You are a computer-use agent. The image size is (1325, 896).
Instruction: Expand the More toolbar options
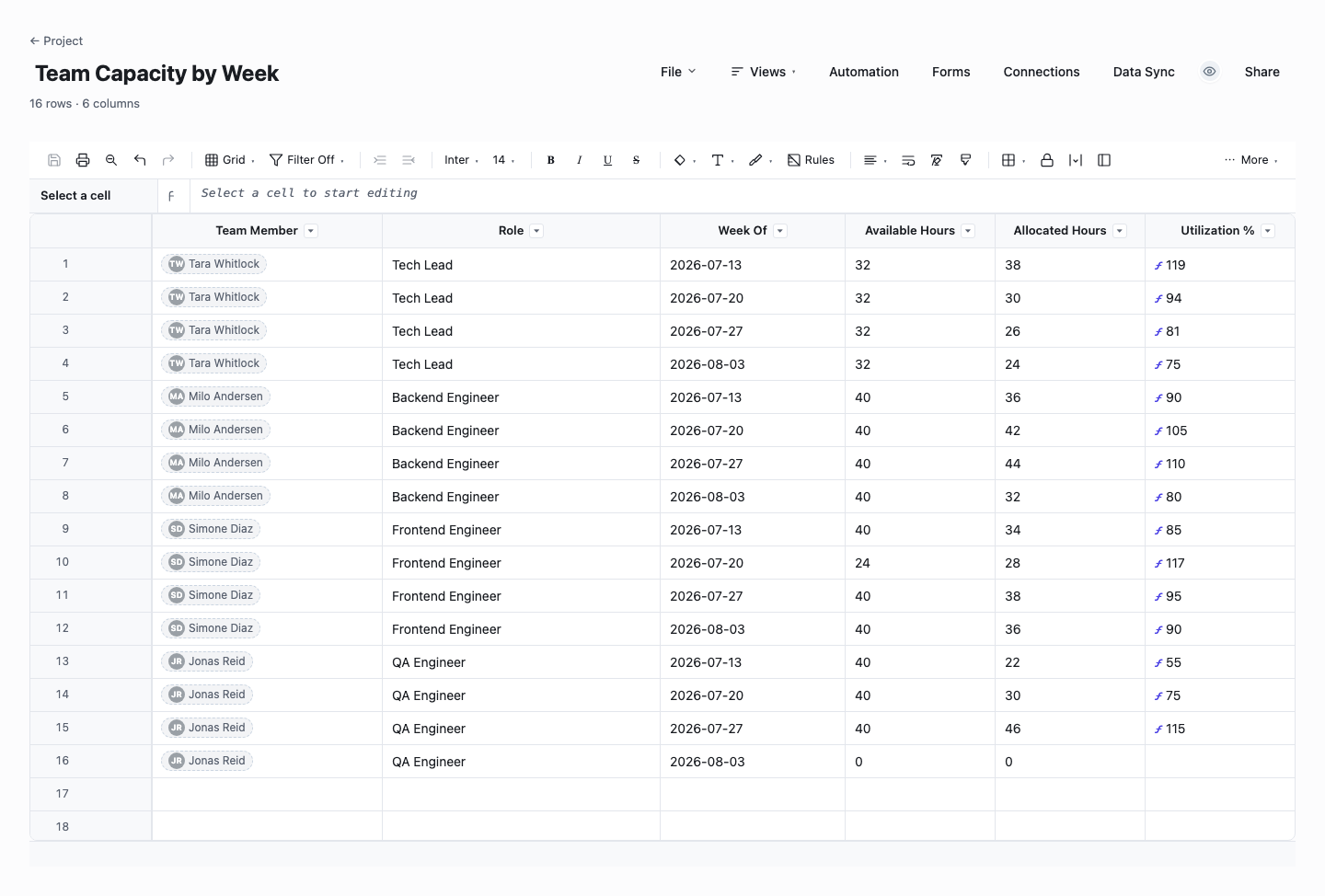1251,160
